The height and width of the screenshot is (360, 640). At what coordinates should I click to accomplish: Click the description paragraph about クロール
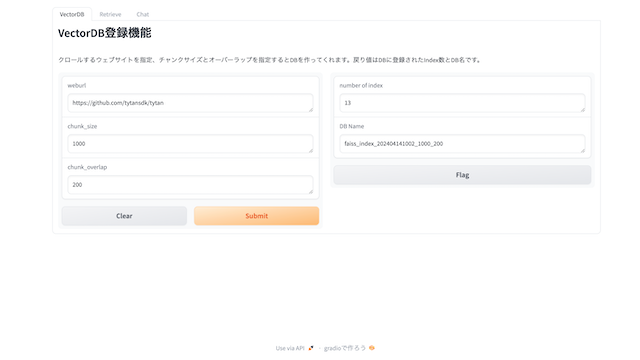(x=270, y=60)
